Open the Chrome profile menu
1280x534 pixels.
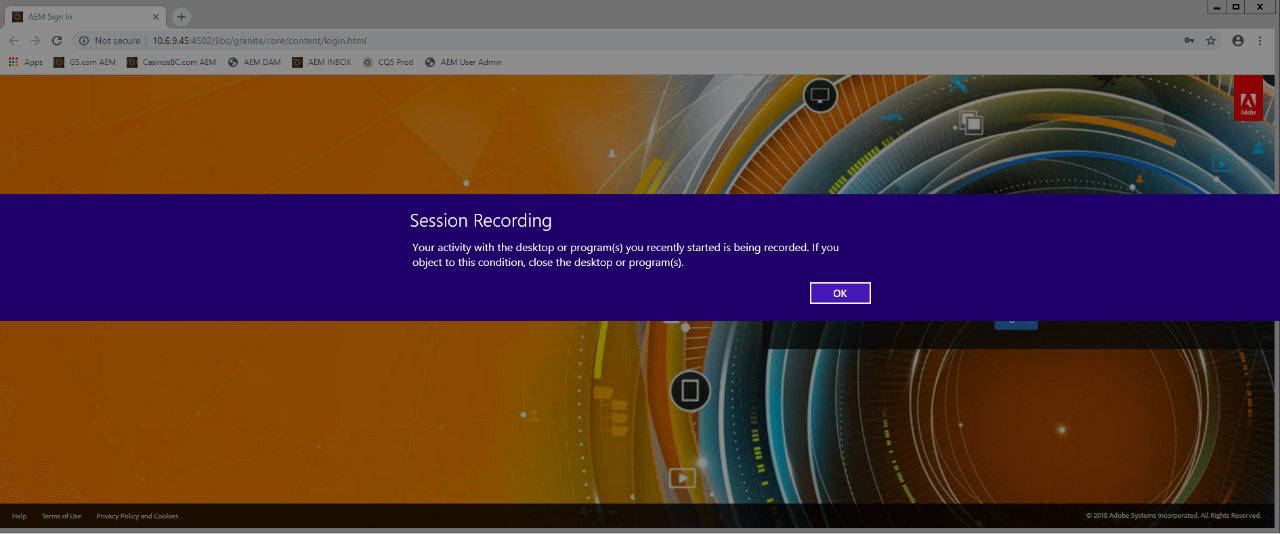coord(1238,41)
